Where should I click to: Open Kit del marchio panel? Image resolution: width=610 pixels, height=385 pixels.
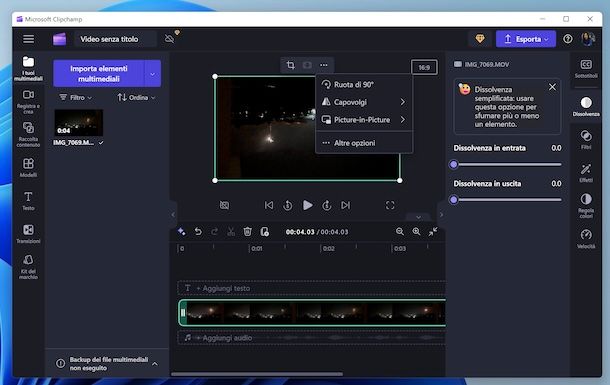click(x=28, y=267)
